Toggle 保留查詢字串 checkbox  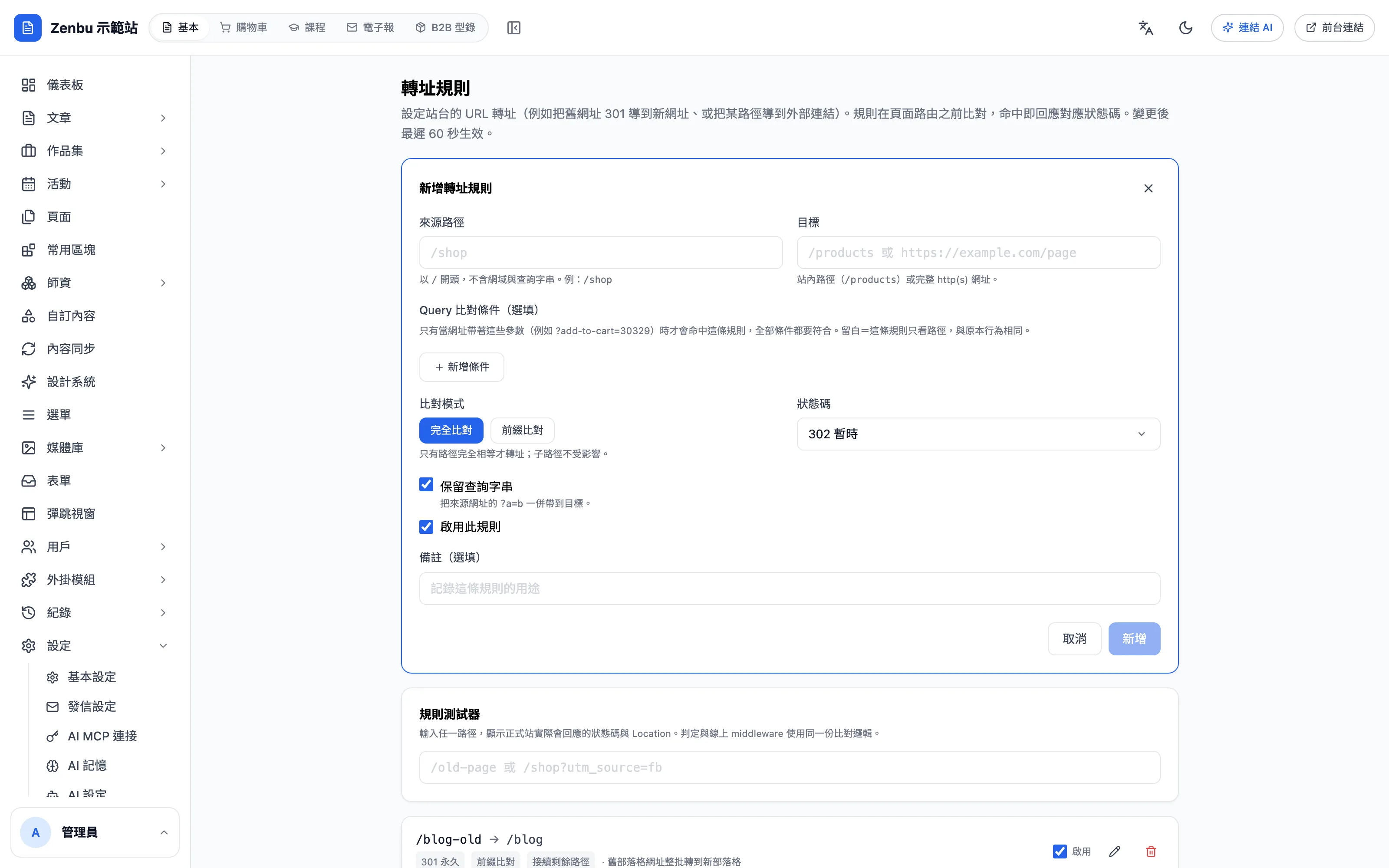(x=426, y=484)
